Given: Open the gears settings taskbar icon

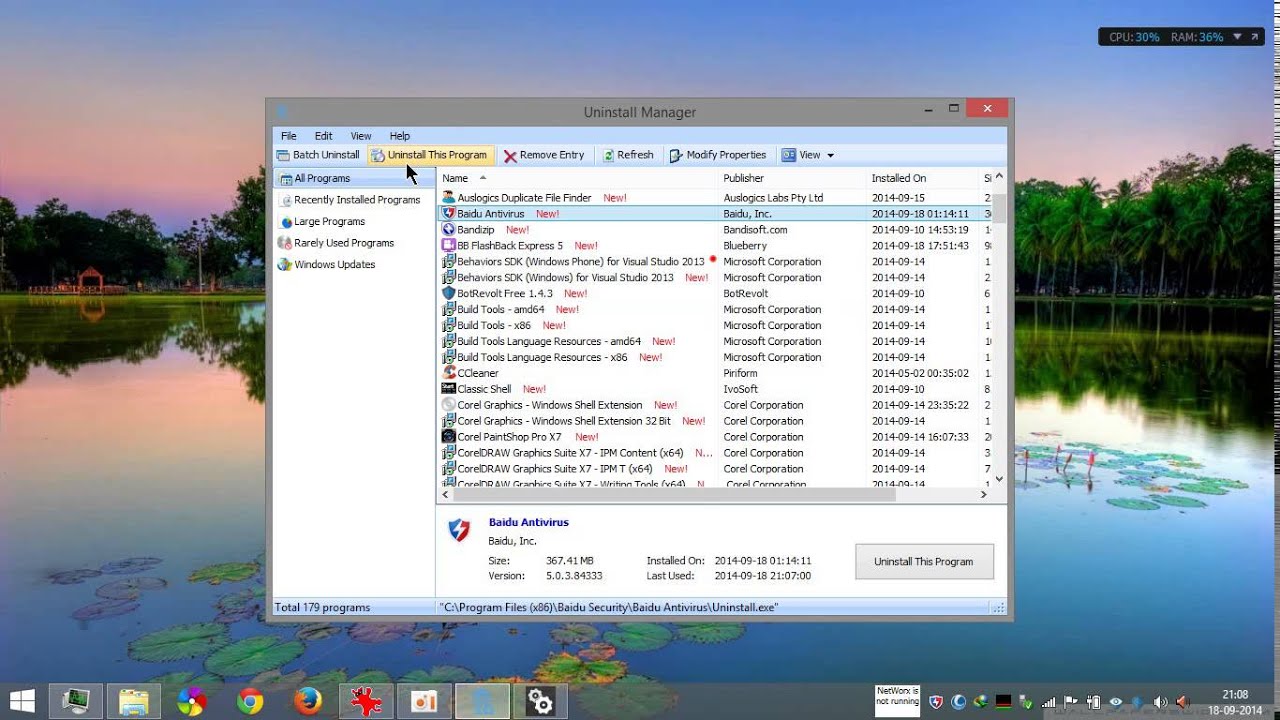Looking at the screenshot, I should click(x=540, y=702).
